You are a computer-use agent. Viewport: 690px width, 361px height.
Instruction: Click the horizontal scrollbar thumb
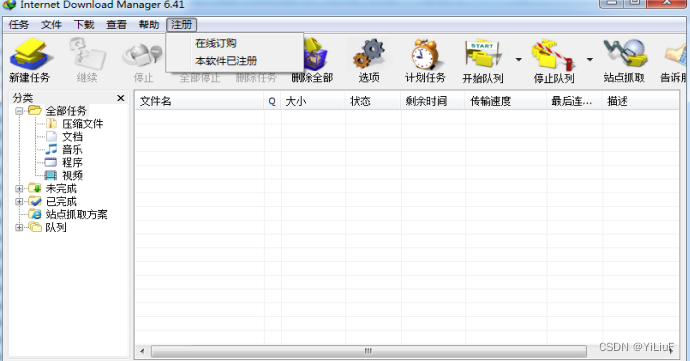click(369, 351)
